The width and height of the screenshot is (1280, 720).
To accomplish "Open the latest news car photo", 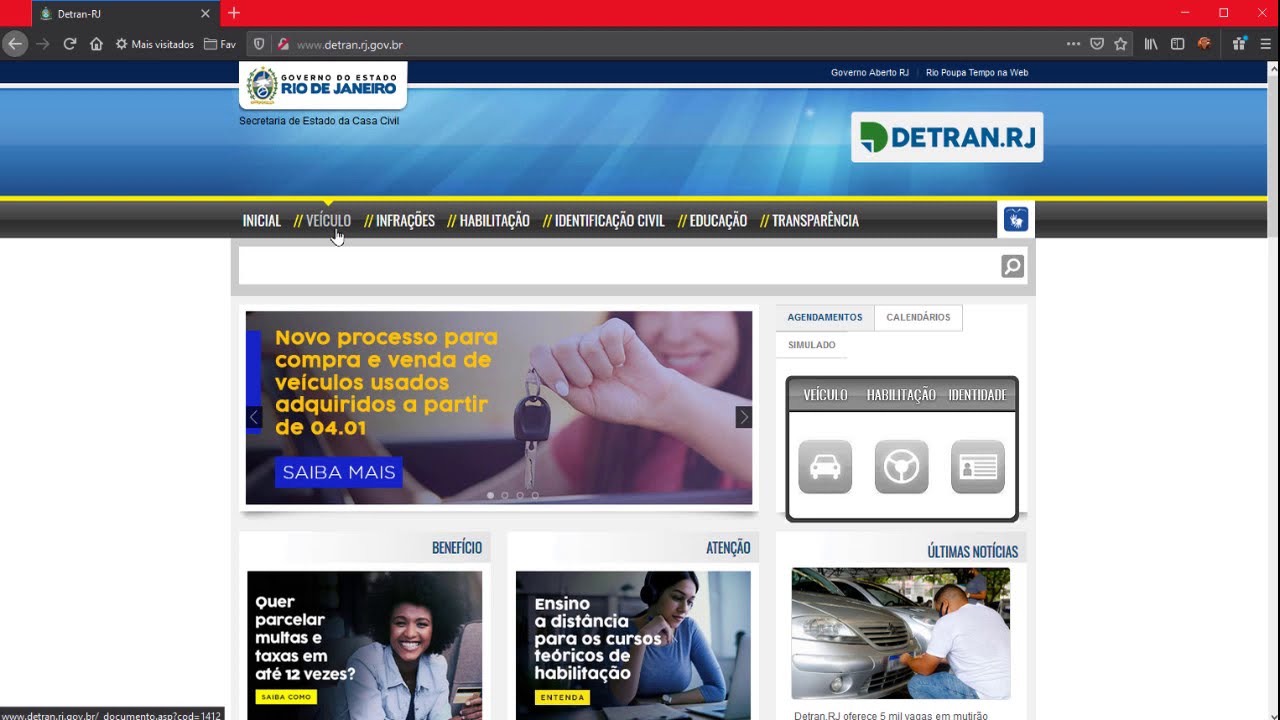I will (x=900, y=634).
